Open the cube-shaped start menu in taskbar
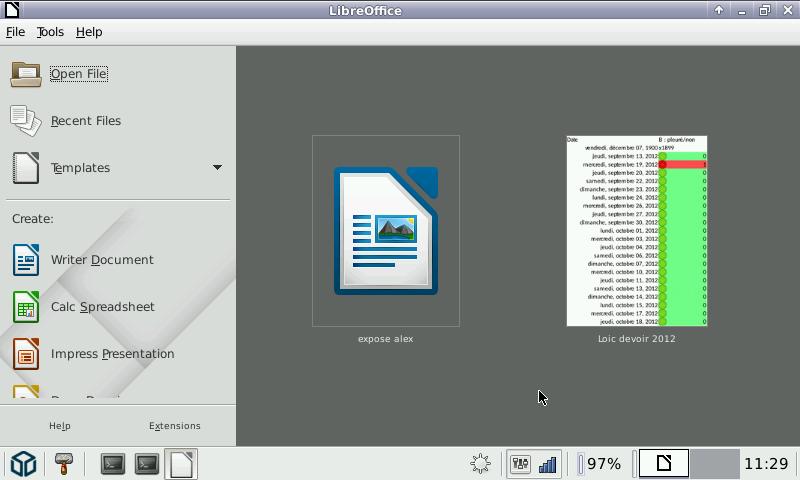The height and width of the screenshot is (480, 800). (23, 464)
